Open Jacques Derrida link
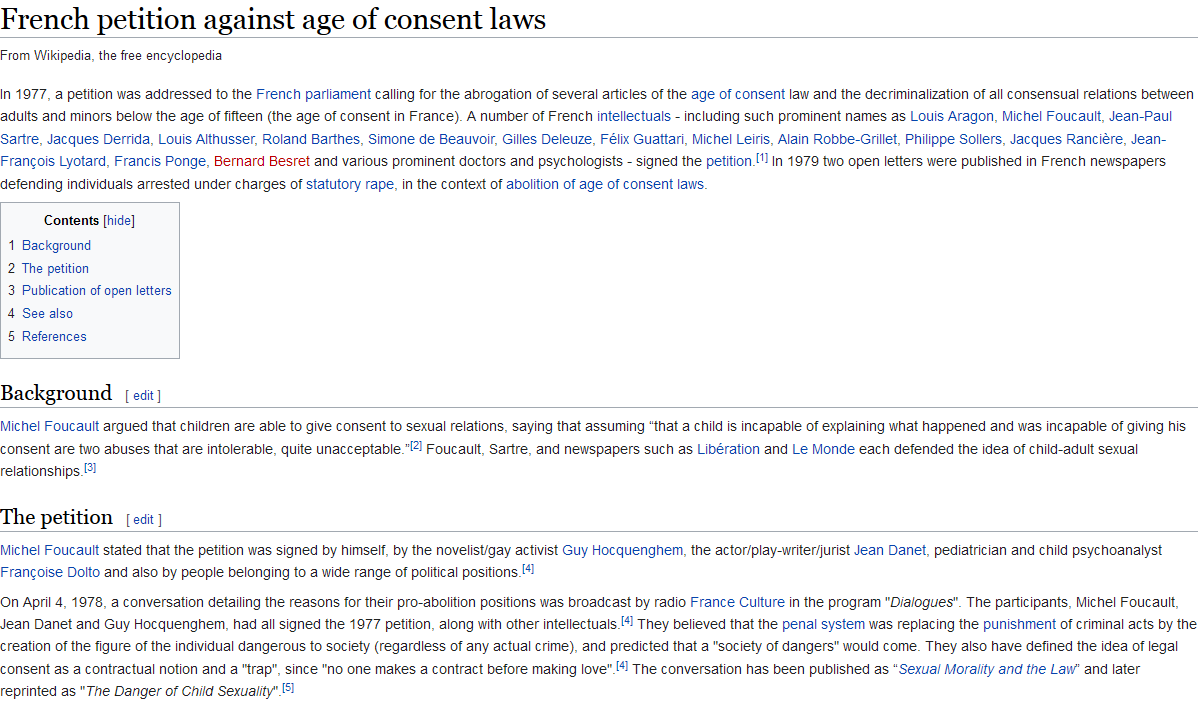Viewport: 1198px width, 703px height. point(99,139)
